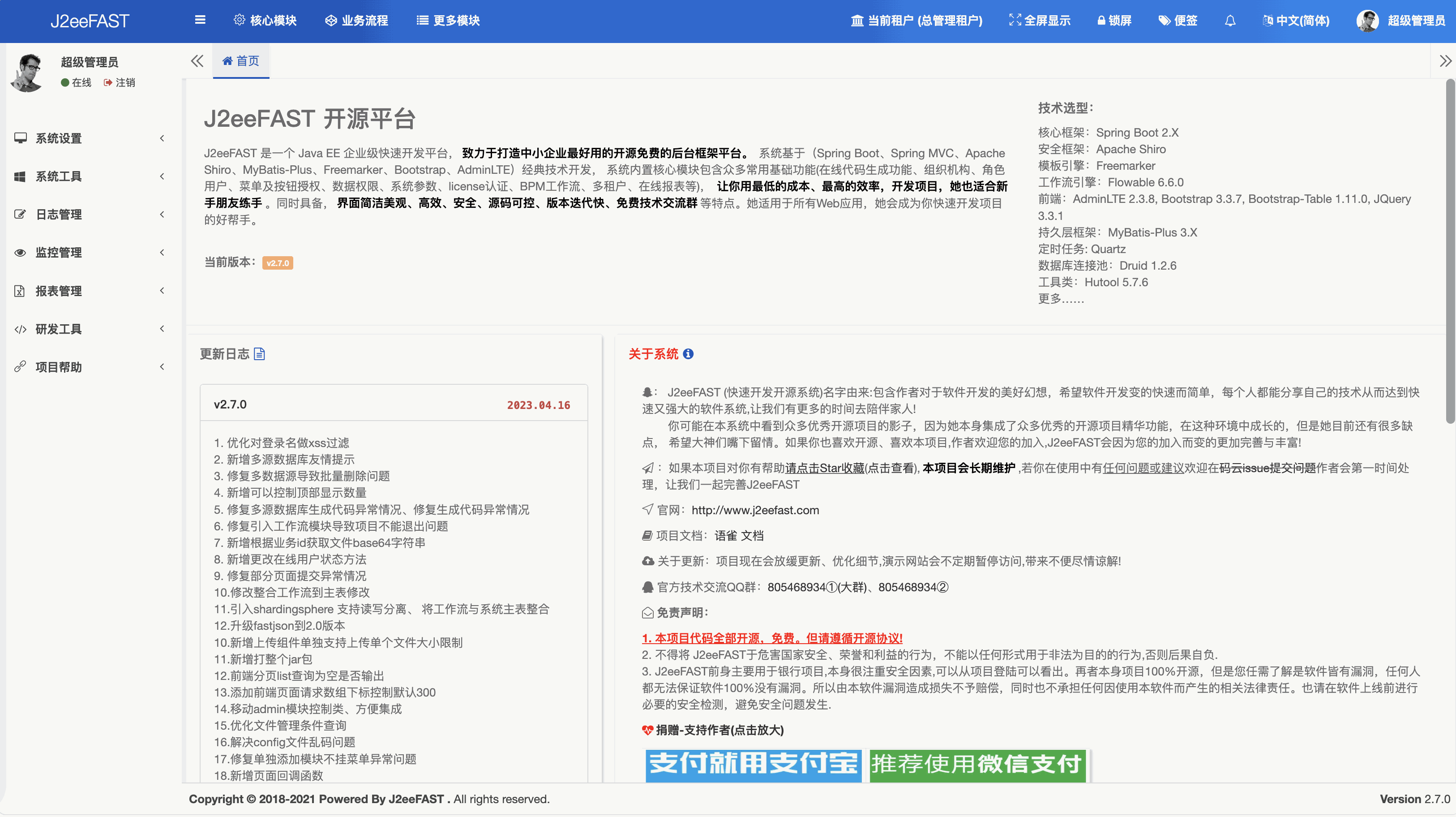Click the 锁屏 lock screen button

coord(1114,21)
